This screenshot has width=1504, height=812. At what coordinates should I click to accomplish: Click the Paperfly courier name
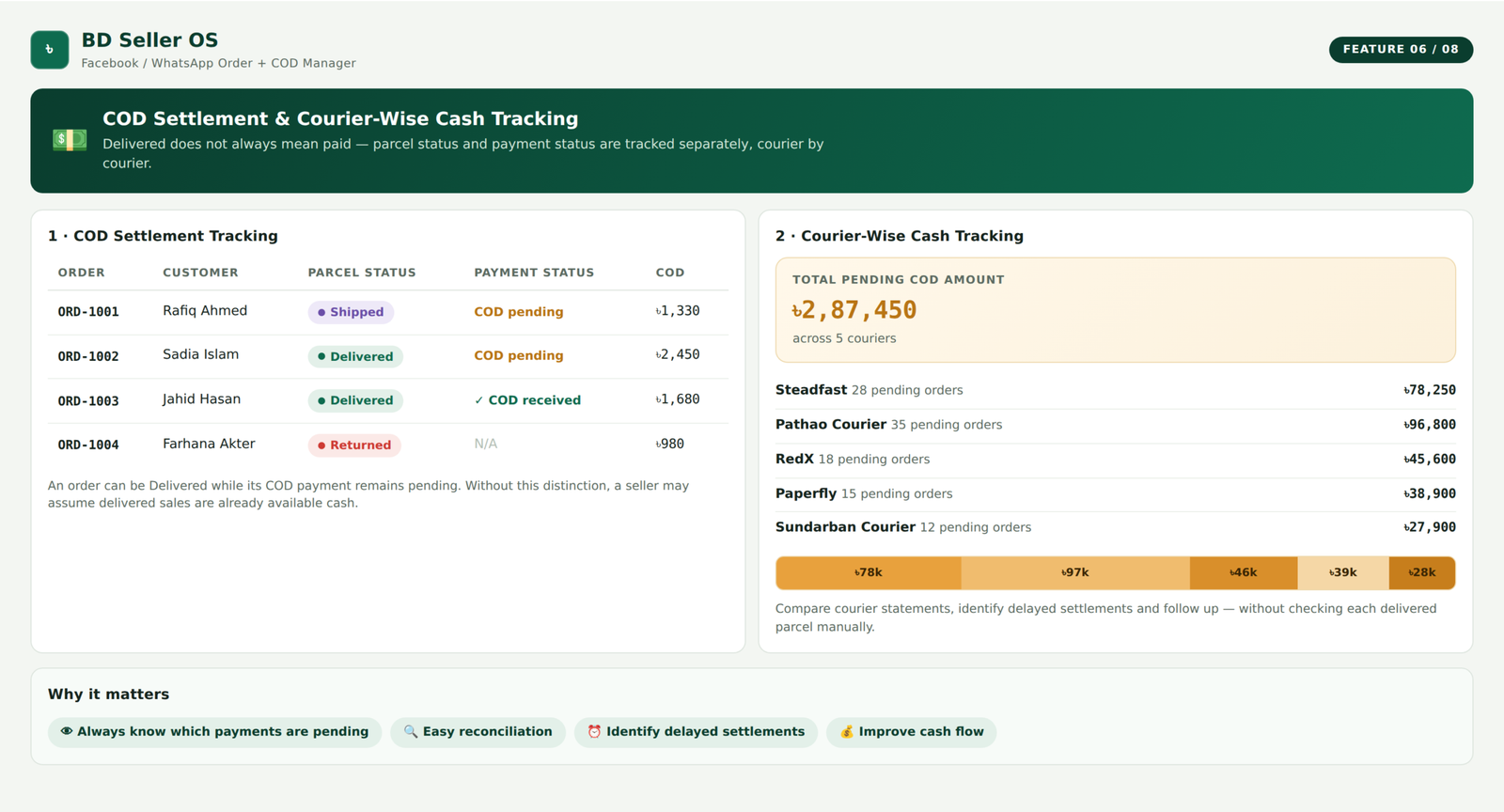pos(806,493)
